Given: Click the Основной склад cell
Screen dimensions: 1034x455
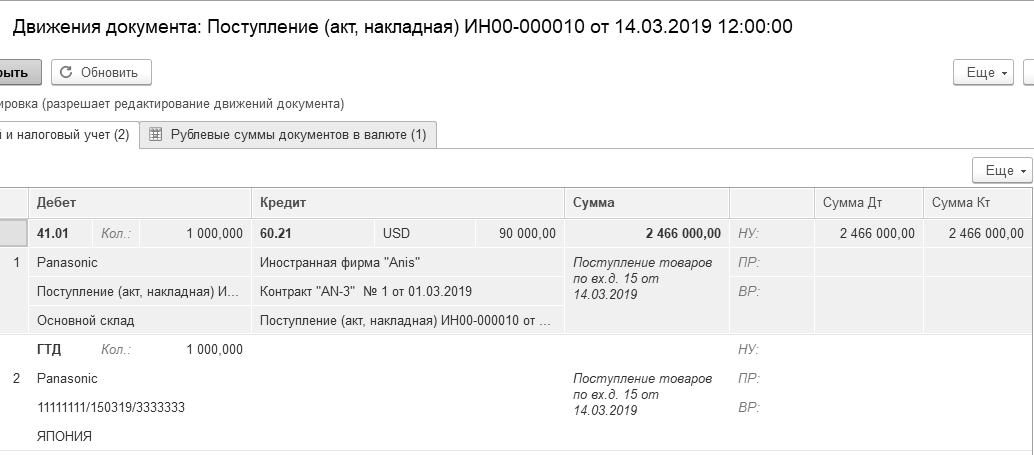Looking at the screenshot, I should point(85,321).
